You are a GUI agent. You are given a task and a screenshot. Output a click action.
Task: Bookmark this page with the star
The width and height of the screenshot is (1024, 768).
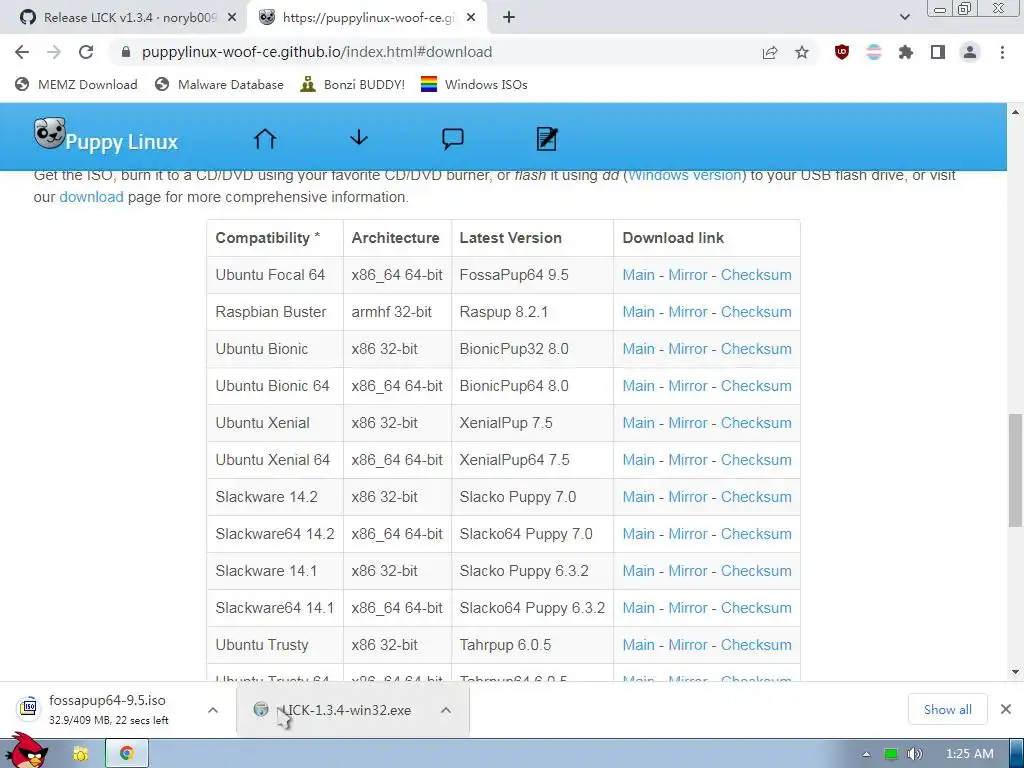[x=802, y=52]
